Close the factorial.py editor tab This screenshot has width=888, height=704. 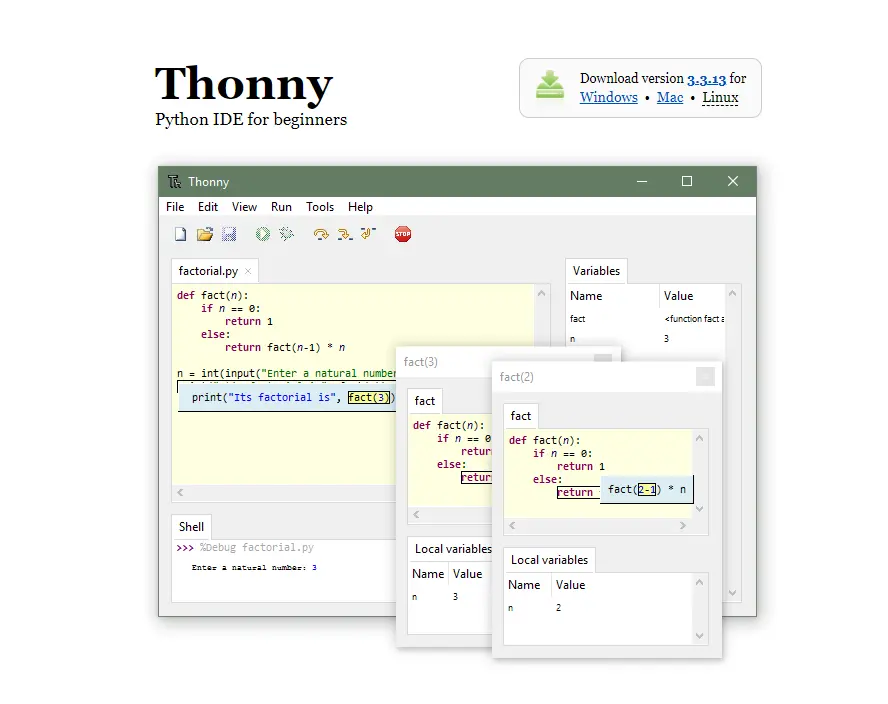(248, 271)
